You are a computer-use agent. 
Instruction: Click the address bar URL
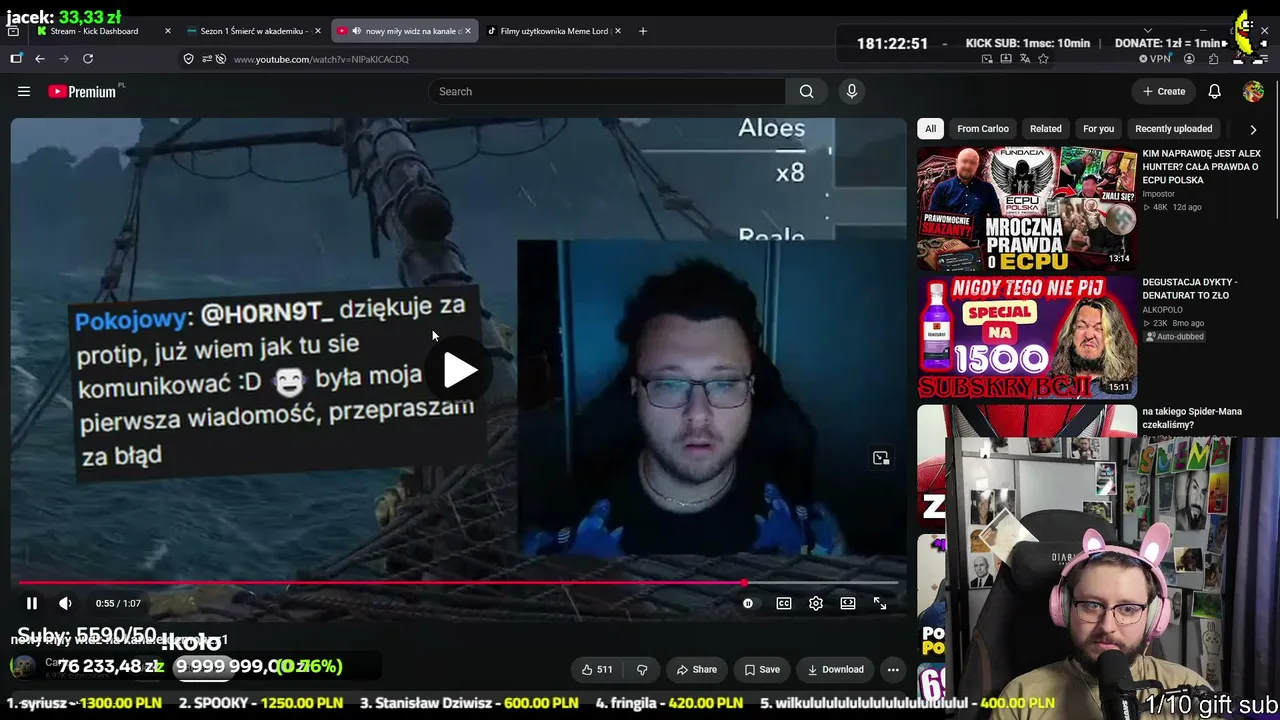click(321, 59)
